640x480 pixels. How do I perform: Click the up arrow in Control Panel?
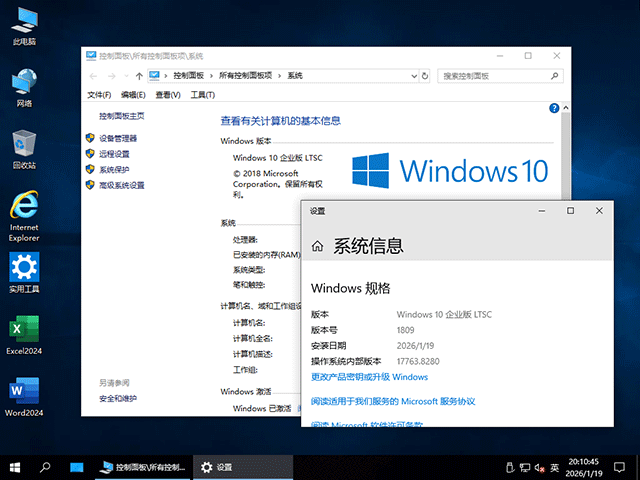pyautogui.click(x=139, y=76)
